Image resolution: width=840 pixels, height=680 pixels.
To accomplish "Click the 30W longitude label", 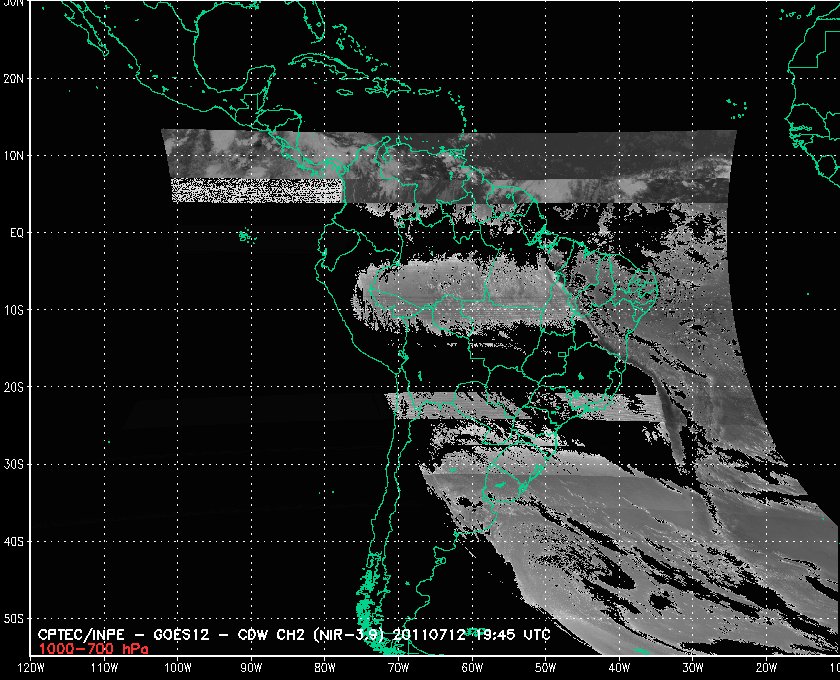I will (x=692, y=667).
